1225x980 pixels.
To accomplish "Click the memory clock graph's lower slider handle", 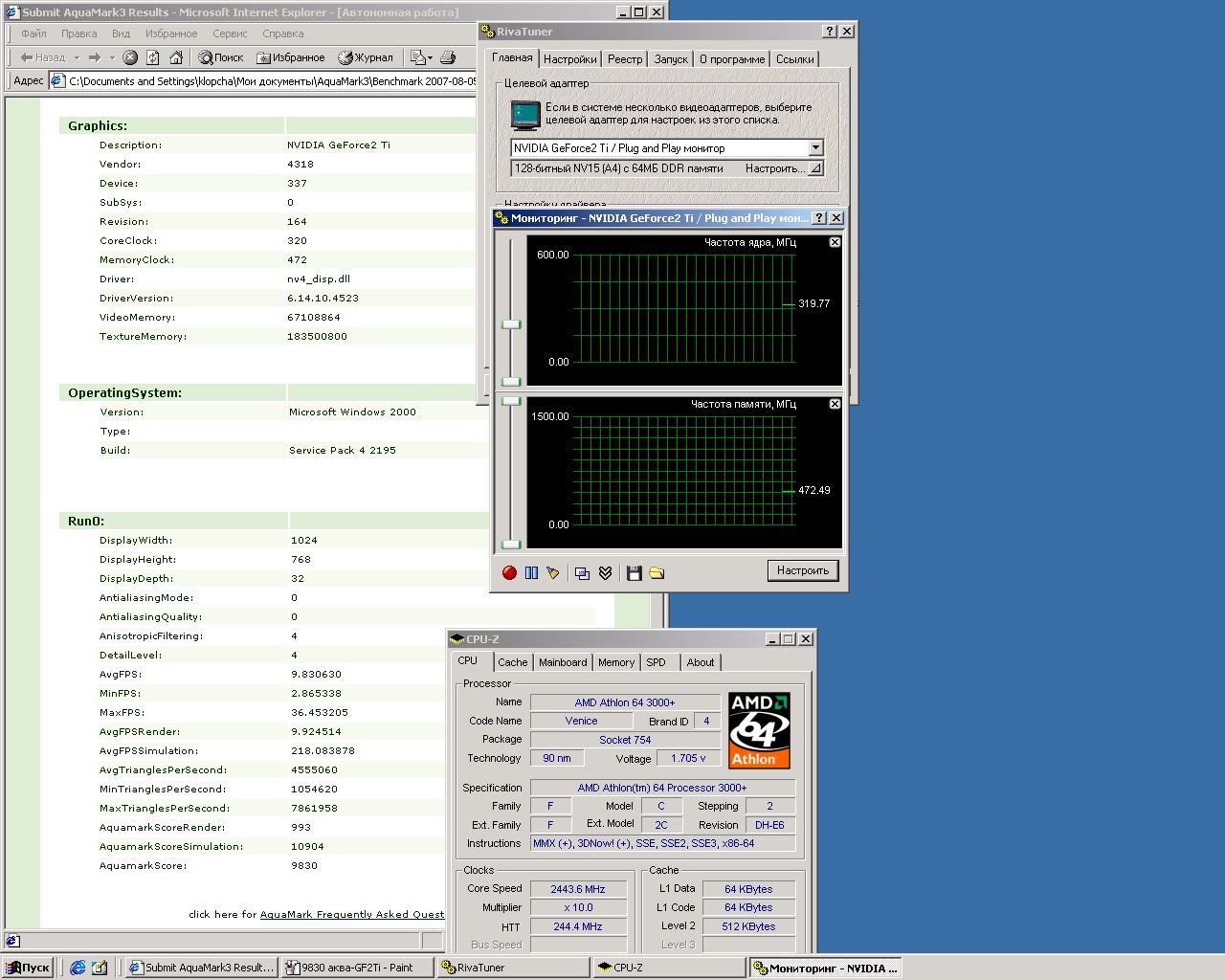I will coord(511,545).
